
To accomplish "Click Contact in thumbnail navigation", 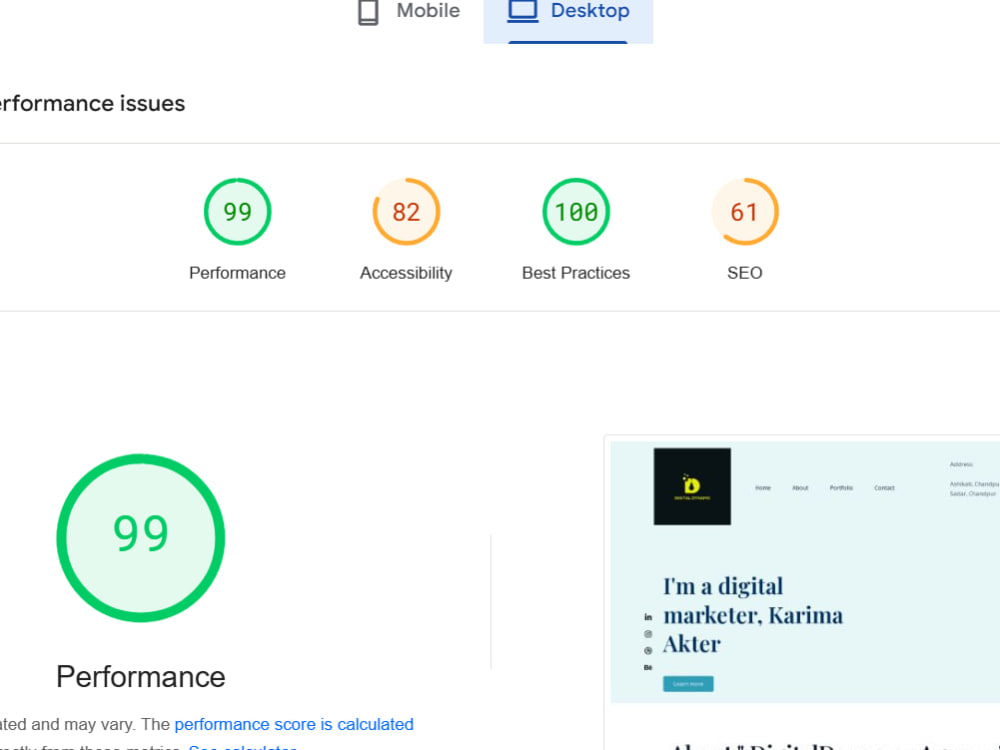I will pos(884,488).
